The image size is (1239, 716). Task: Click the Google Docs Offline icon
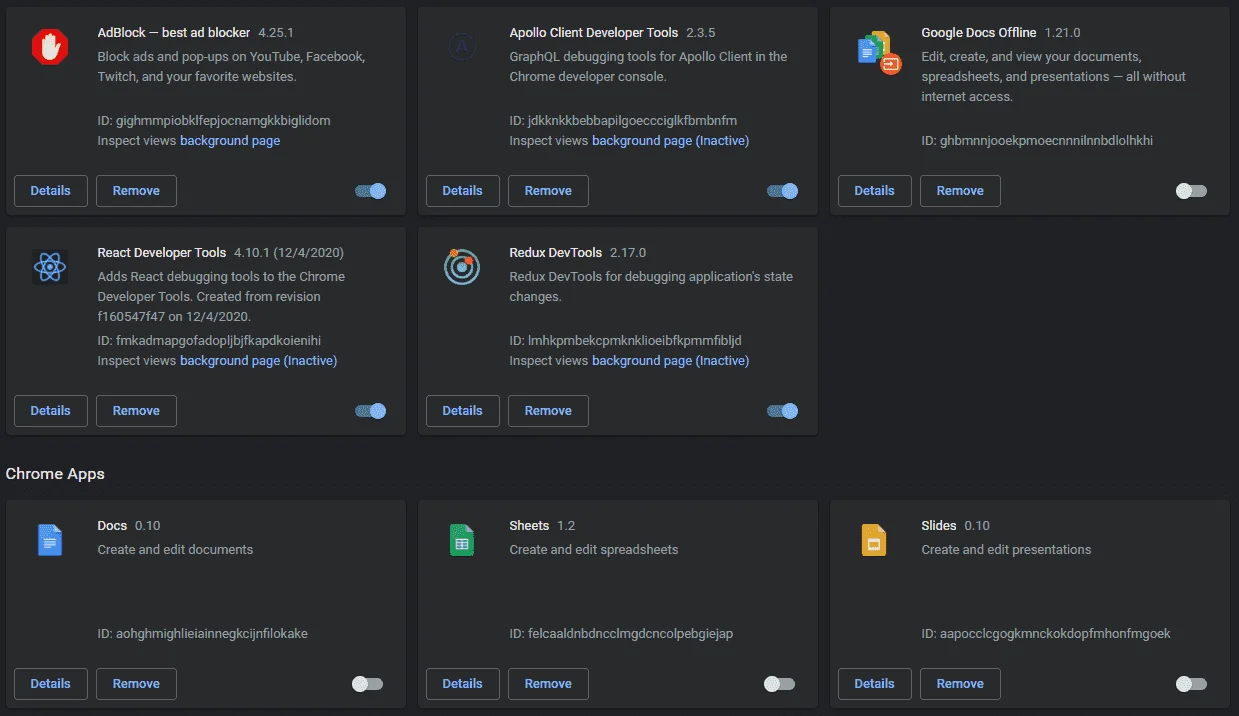(x=879, y=51)
